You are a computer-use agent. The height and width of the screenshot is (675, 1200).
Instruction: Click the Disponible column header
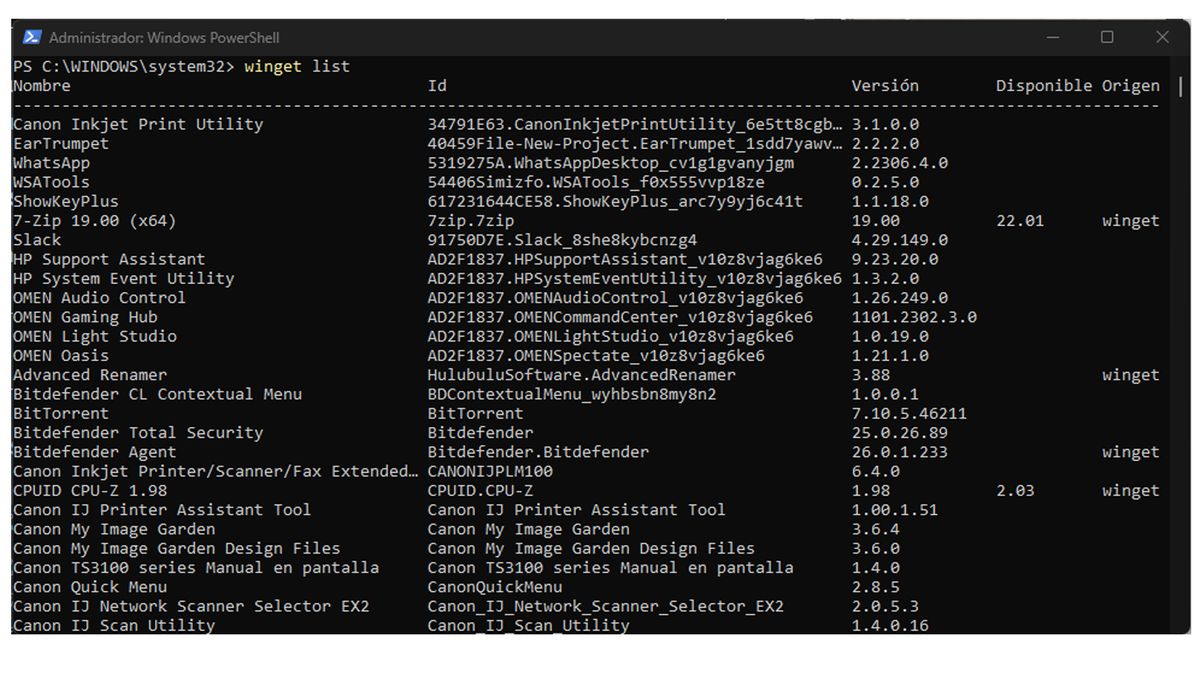[x=1043, y=85]
